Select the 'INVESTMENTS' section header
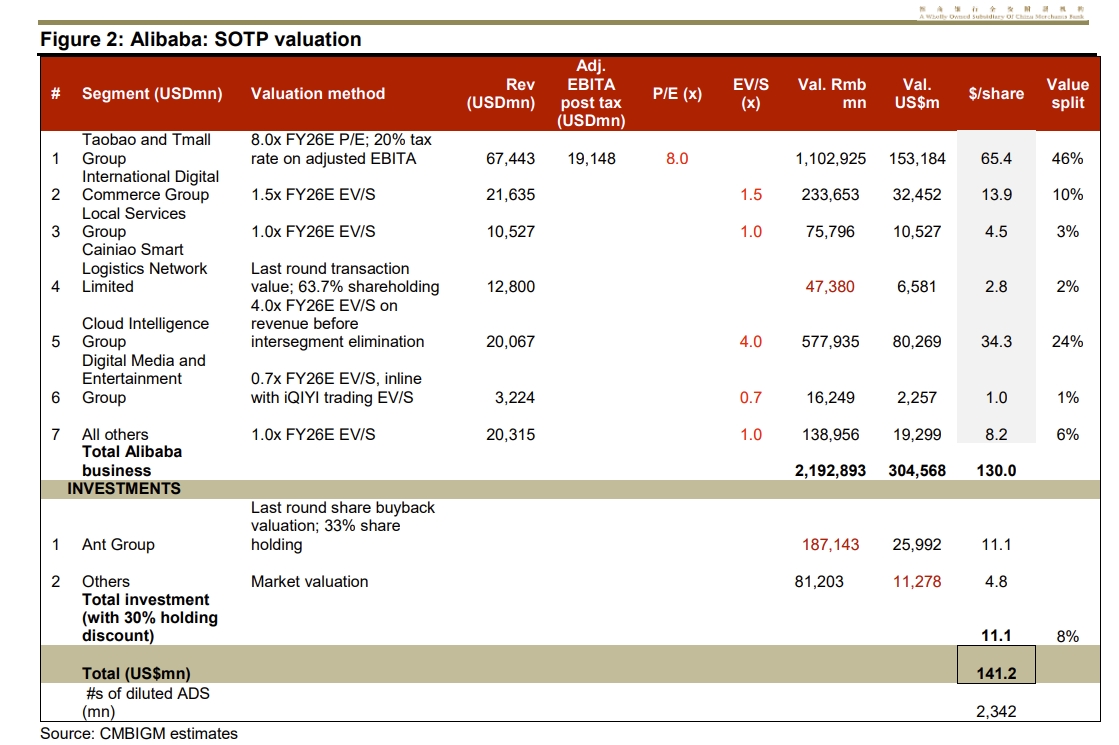Screen dimensions: 1119x745 point(124,489)
